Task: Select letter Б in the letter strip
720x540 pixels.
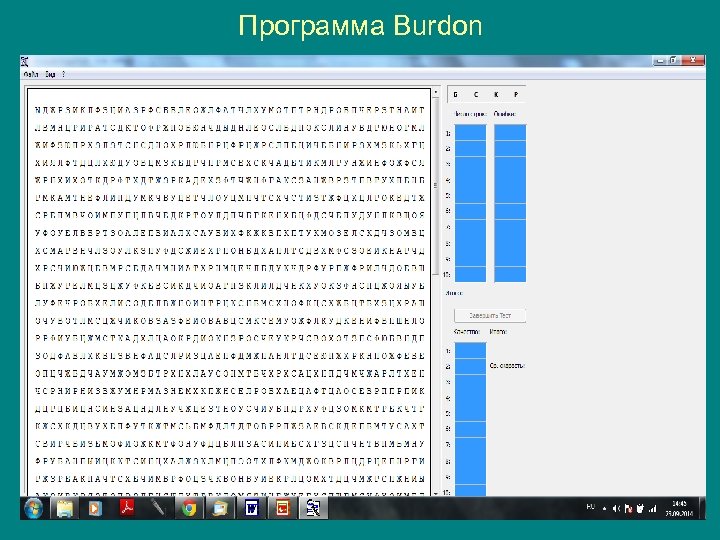Action: coord(456,95)
